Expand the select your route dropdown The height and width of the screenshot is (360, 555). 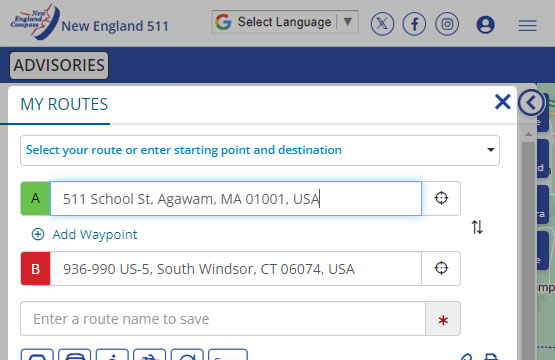click(x=260, y=150)
